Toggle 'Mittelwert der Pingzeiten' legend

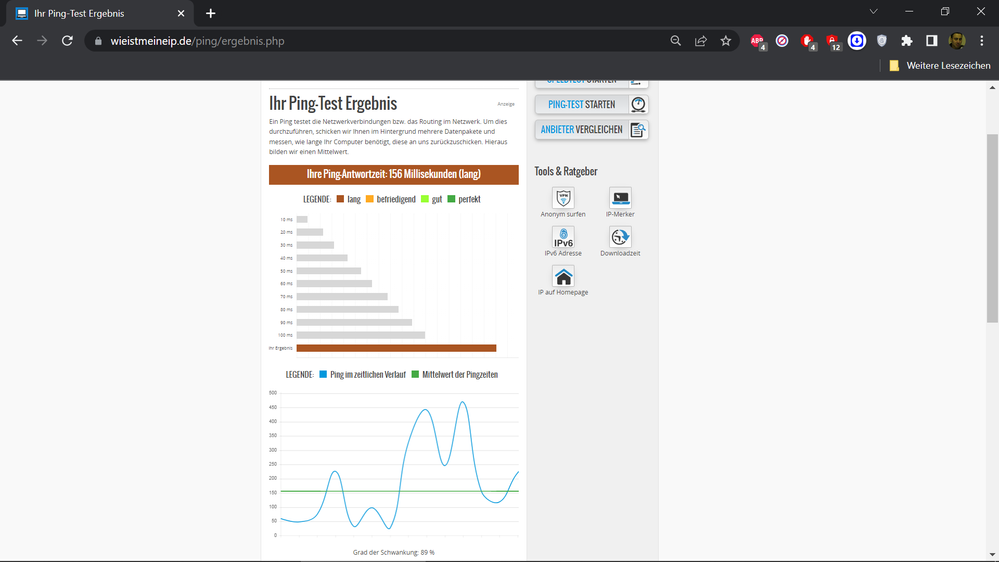455,375
